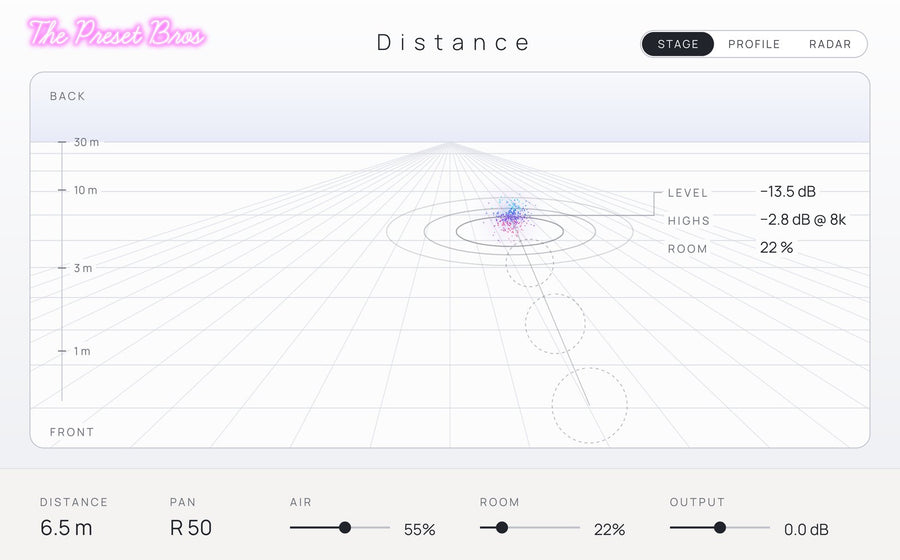Click the AIR value 55%
Screen dimensions: 900x560
pyautogui.click(x=420, y=530)
